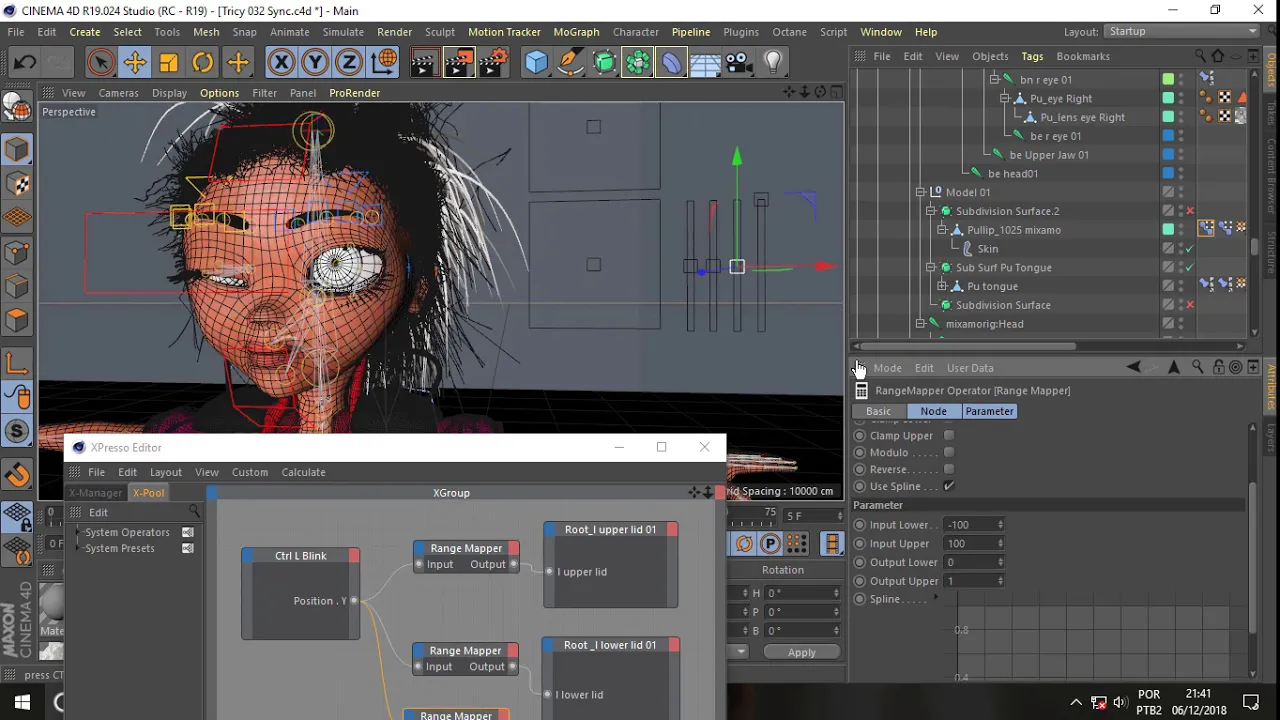Click the search icon in Object Manager
Viewport: 1280px width, 720px height.
click(x=1198, y=56)
